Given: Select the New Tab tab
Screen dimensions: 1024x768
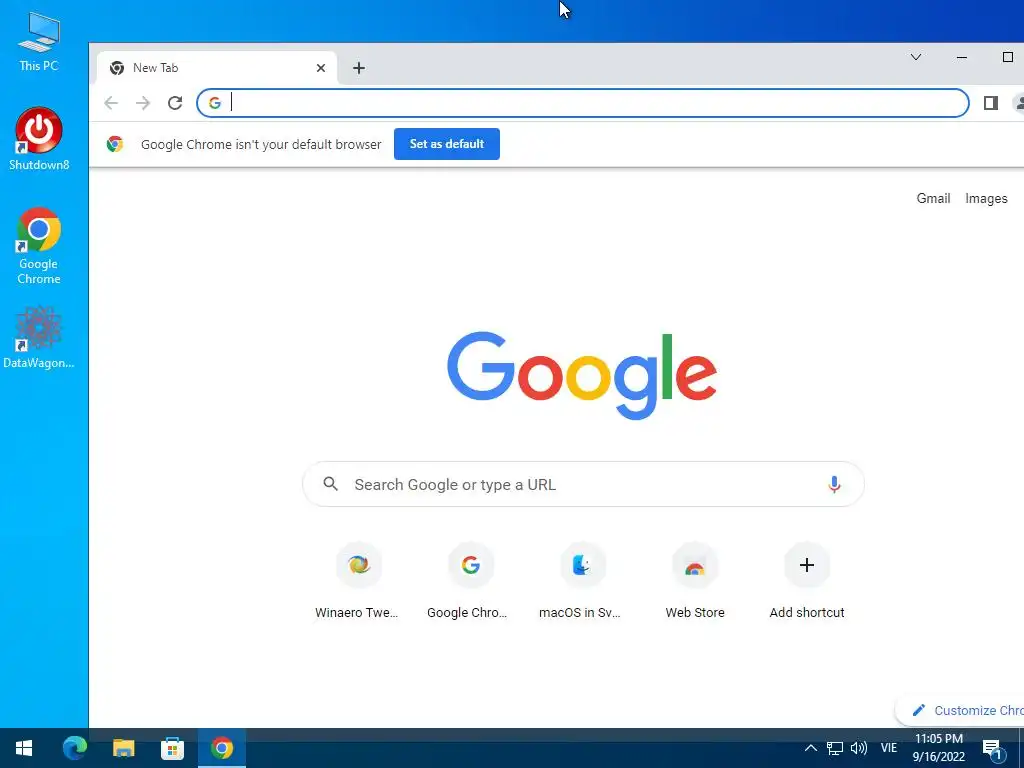Looking at the screenshot, I should pos(217,68).
